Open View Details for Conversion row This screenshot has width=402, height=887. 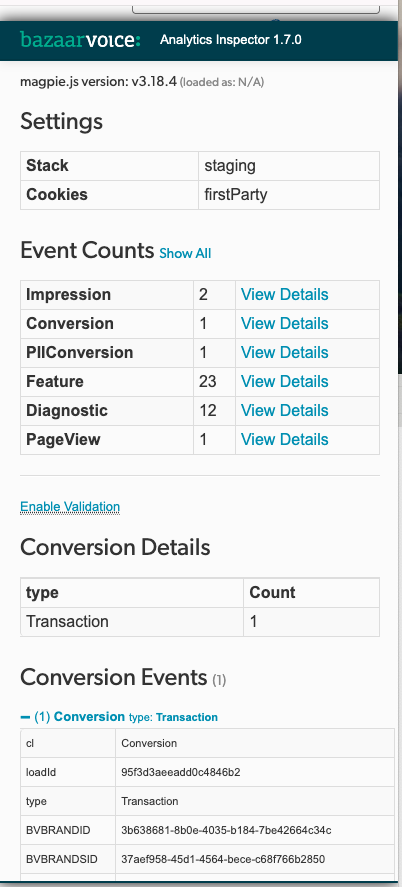(x=284, y=324)
